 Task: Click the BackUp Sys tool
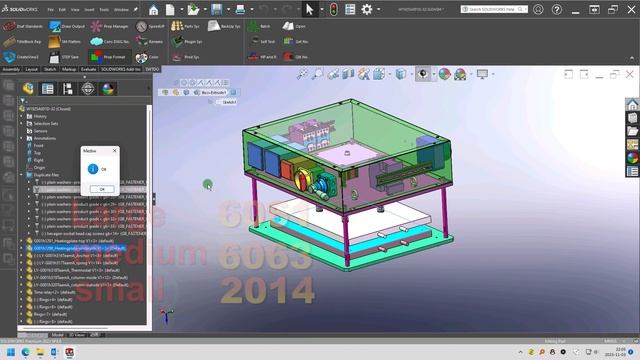pos(224,26)
